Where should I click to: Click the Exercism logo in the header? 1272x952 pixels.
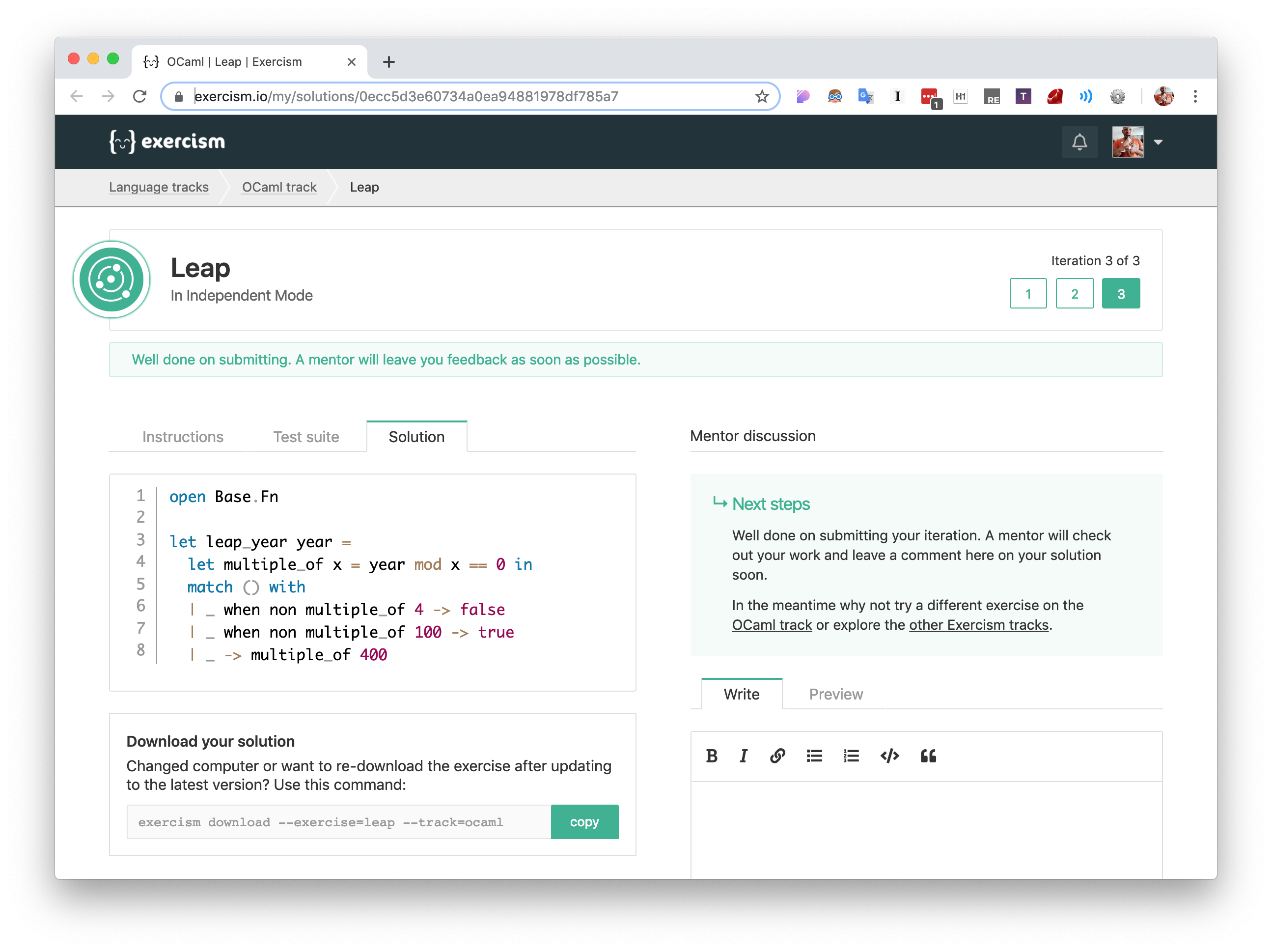[x=167, y=141]
